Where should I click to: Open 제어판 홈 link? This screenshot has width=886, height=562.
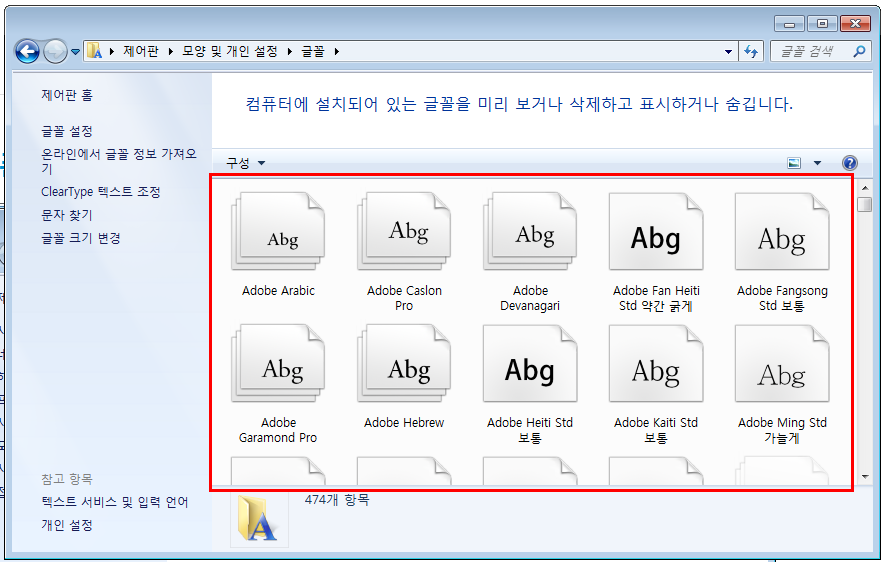point(67,95)
